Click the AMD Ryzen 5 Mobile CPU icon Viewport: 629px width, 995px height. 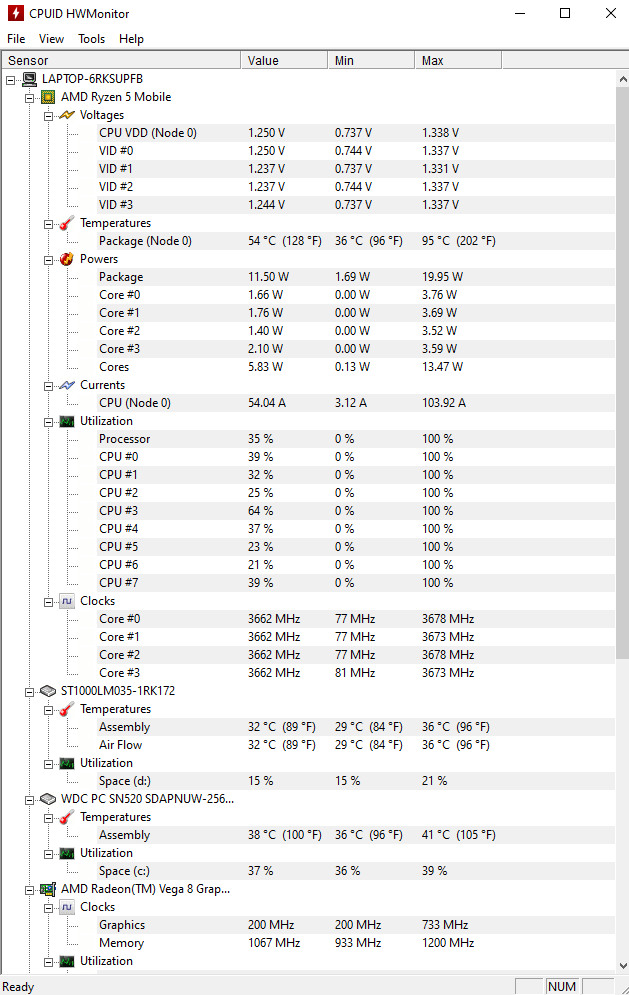click(48, 97)
